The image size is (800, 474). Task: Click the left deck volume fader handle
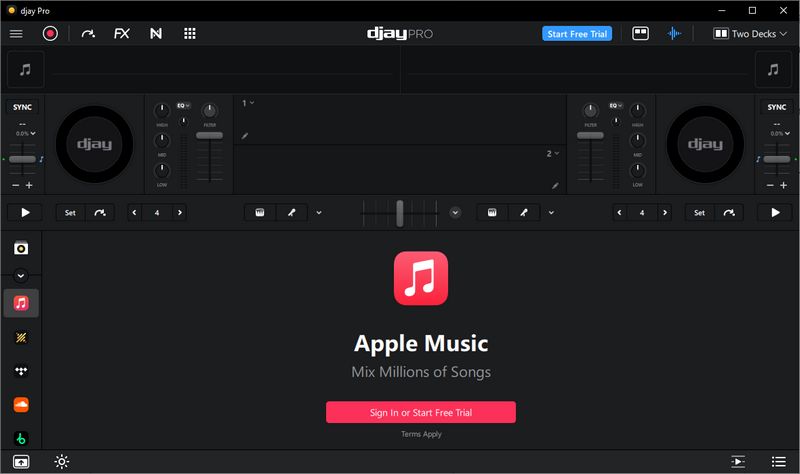click(x=209, y=135)
